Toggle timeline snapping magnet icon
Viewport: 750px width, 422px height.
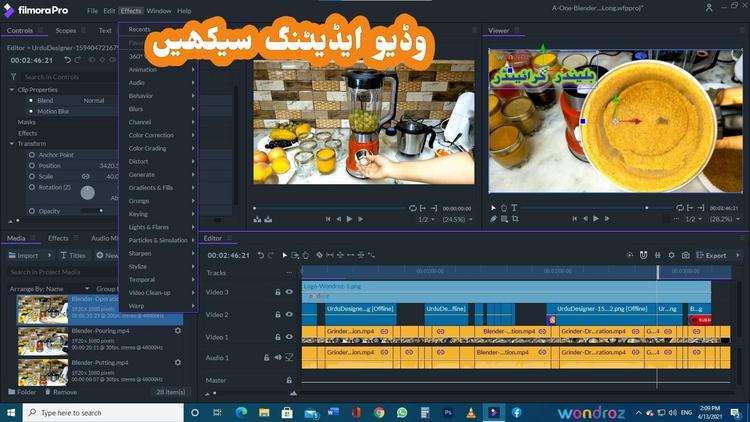click(643, 255)
